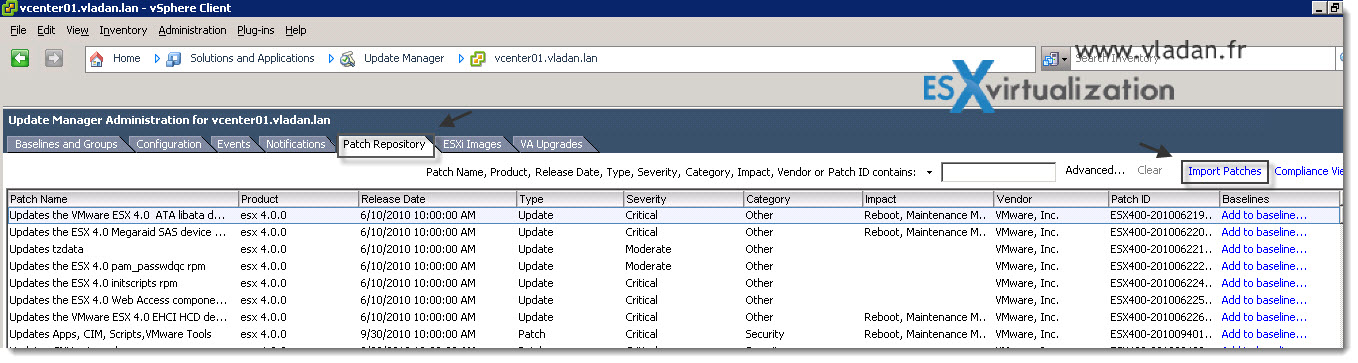Click the Forward navigation arrow
Image resolution: width=1358 pixels, height=363 pixels.
click(x=54, y=58)
